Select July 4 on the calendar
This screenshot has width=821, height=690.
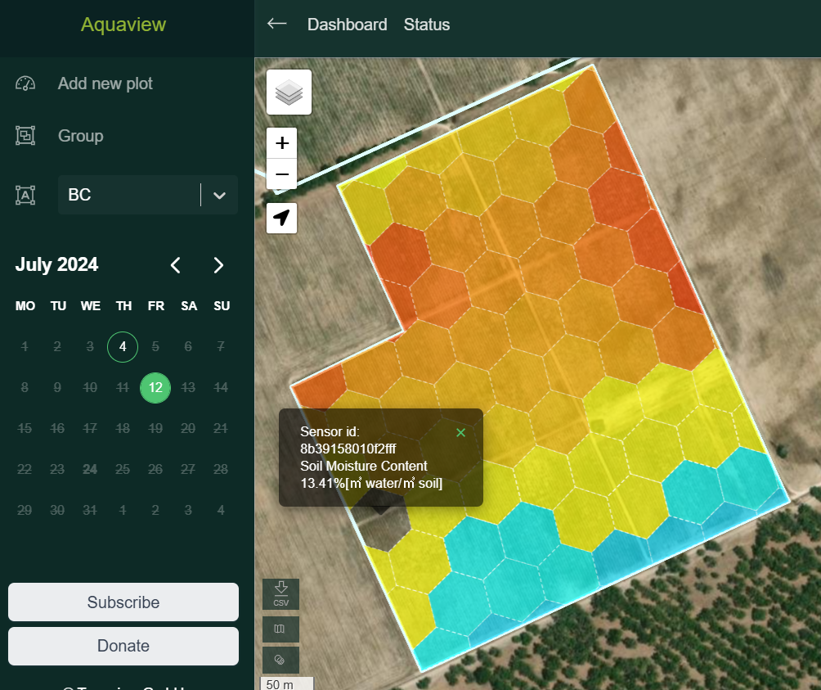(x=123, y=347)
